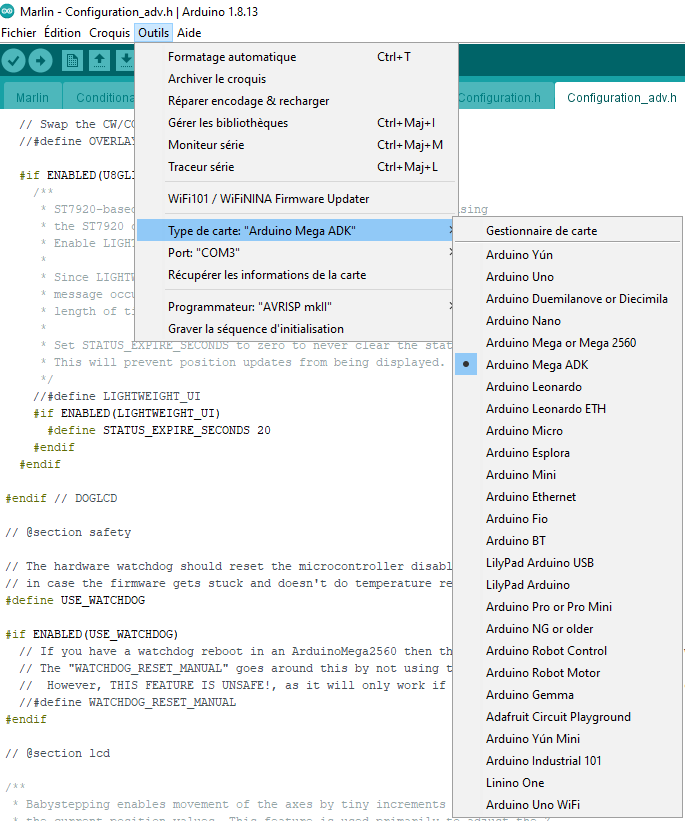The width and height of the screenshot is (685, 821).
Task: Select Arduino Robot Control board
Action: (568, 651)
